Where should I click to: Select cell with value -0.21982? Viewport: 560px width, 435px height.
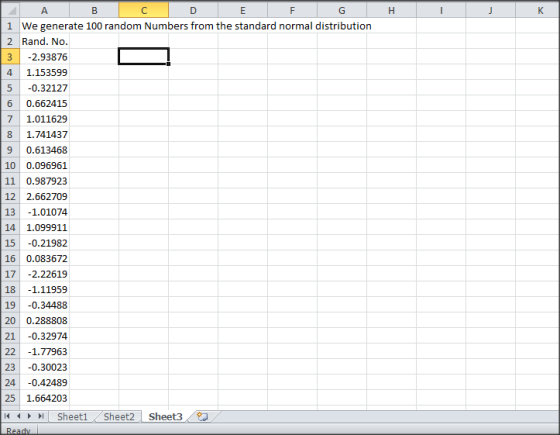(45, 243)
